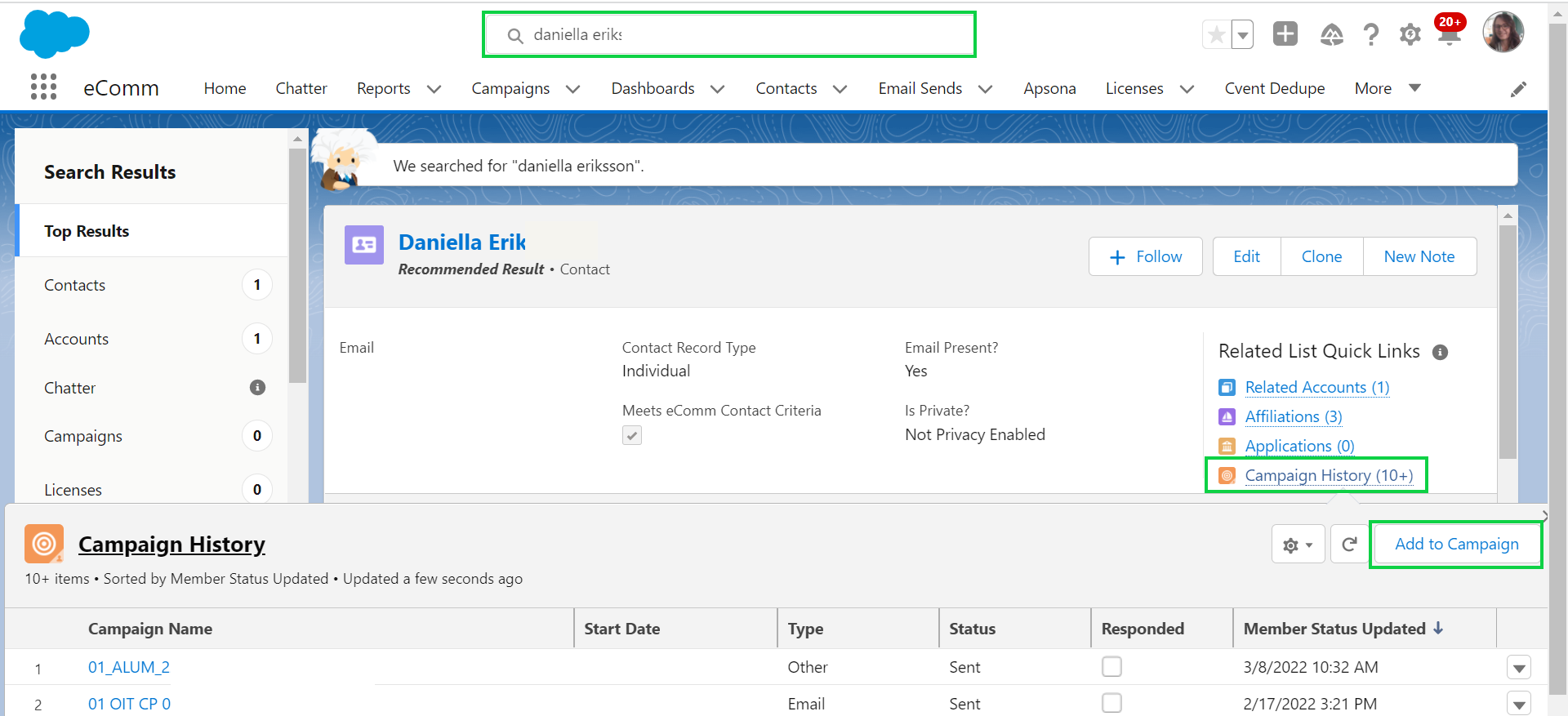The width and height of the screenshot is (1568, 716).
Task: Open the Trailhead guidance icon
Action: click(1331, 35)
